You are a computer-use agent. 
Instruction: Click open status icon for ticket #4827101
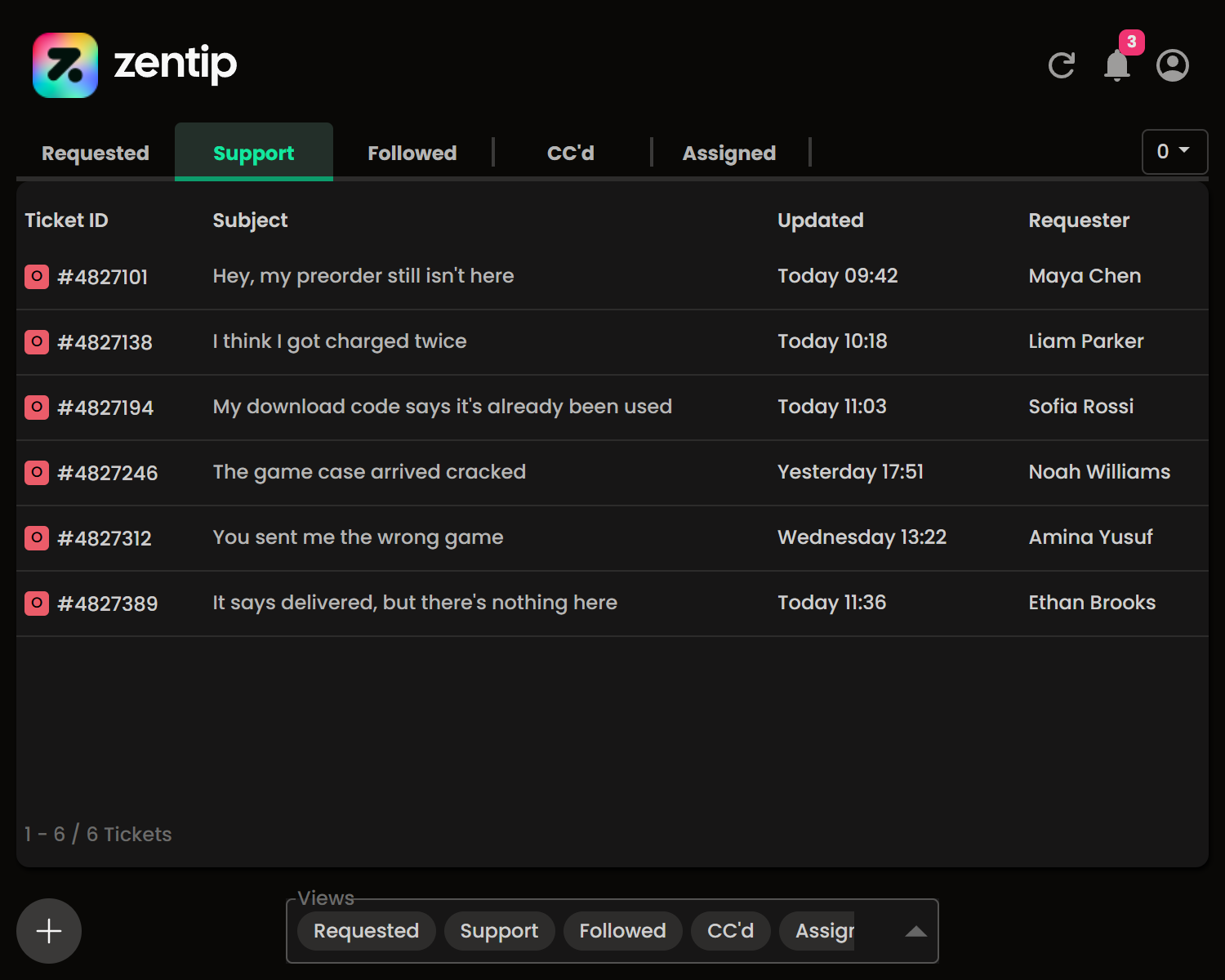pos(37,277)
